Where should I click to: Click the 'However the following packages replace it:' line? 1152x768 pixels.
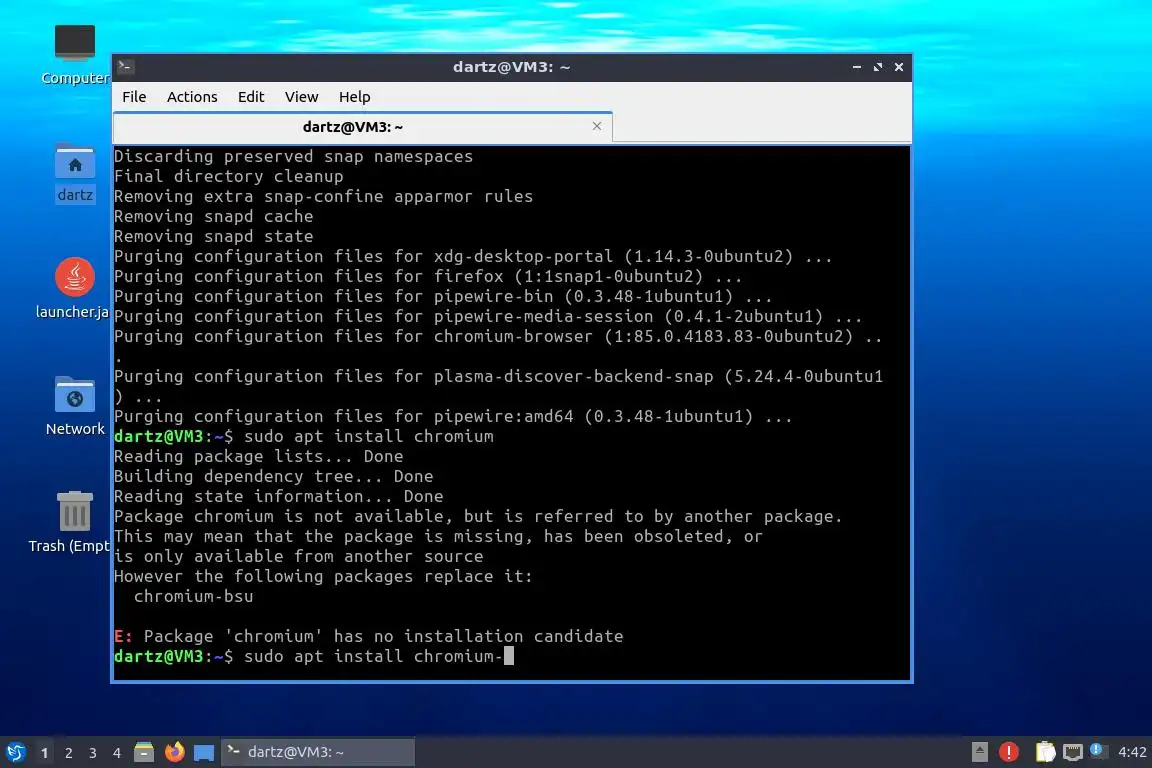(x=323, y=576)
